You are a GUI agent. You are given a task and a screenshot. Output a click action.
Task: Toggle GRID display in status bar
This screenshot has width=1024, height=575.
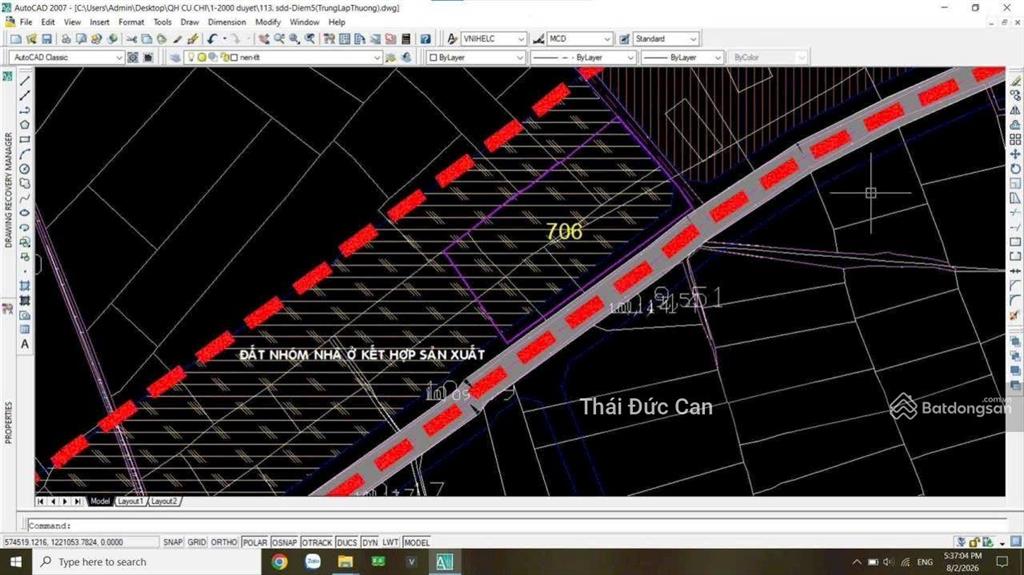point(197,542)
